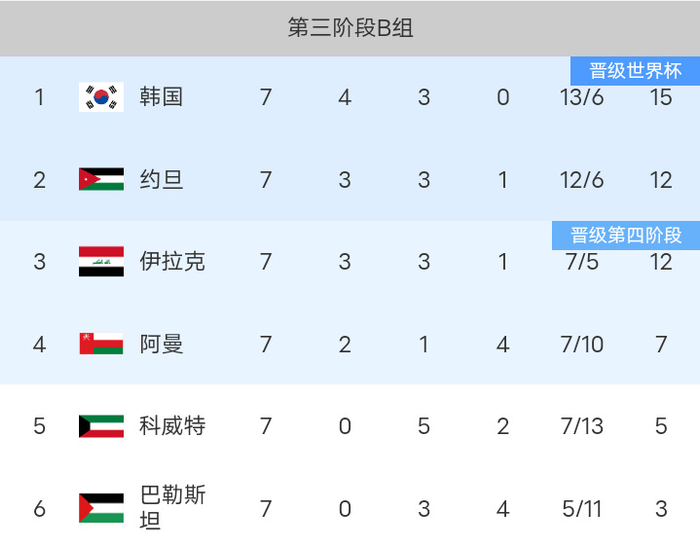Viewport: 700px width, 547px height.
Task: Click the South Korea flag icon
Action: (101, 97)
